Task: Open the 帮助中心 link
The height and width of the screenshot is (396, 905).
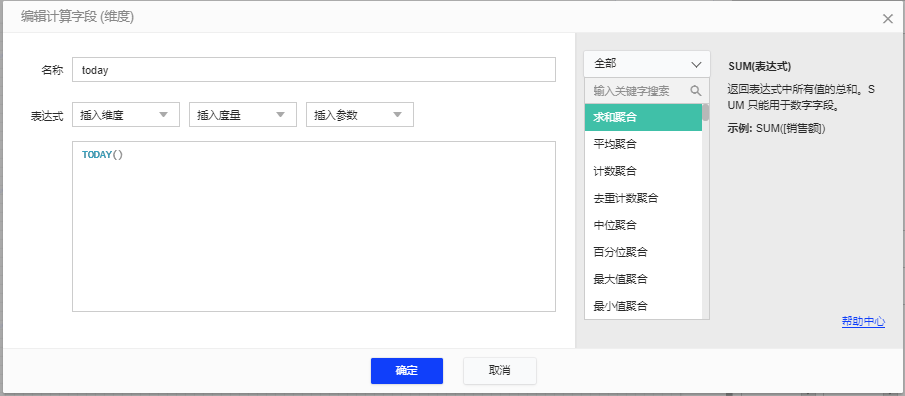Action: (863, 322)
